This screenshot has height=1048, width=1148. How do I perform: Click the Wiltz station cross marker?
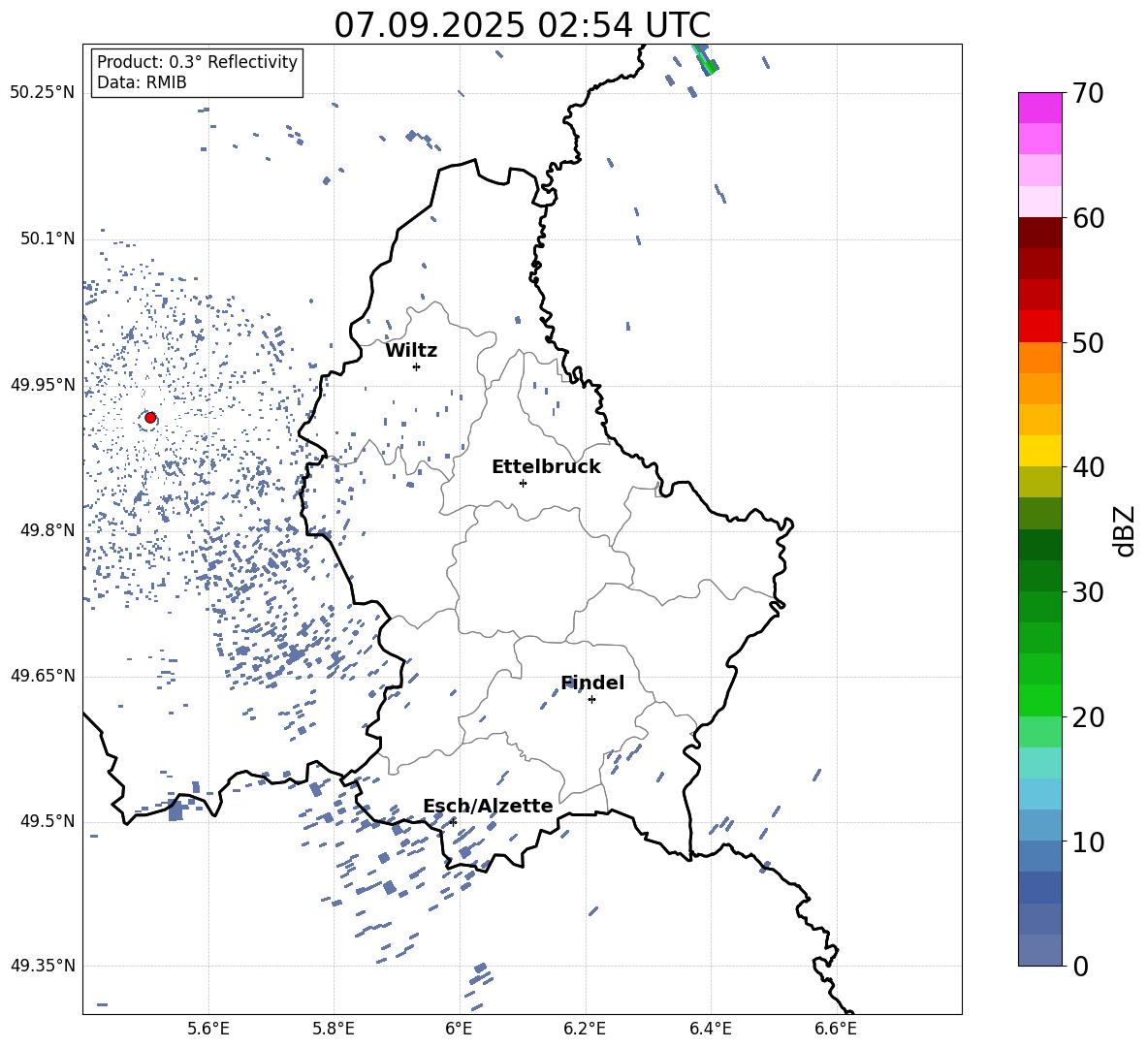pyautogui.click(x=417, y=366)
